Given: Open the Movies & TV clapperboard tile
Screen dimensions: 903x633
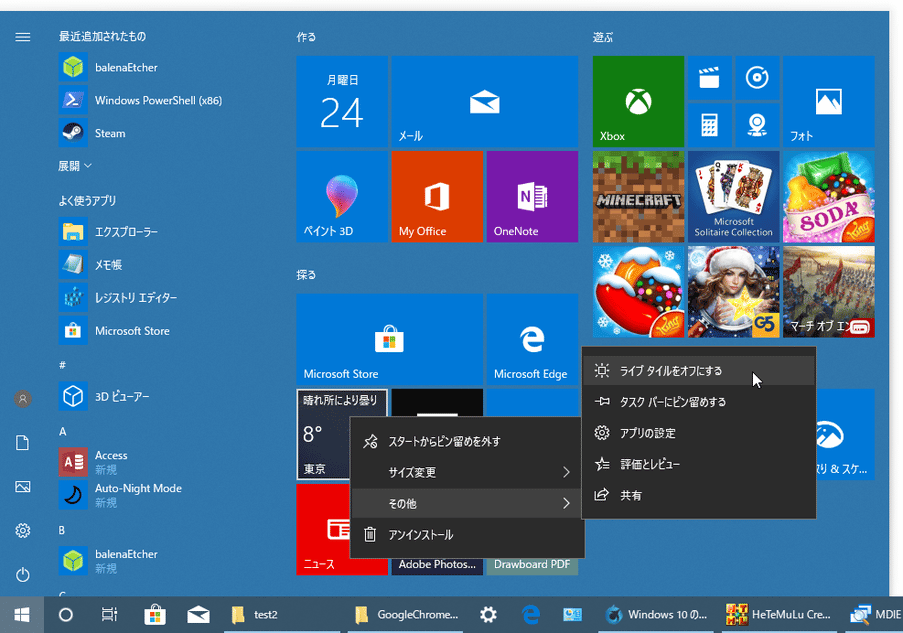Looking at the screenshot, I should (710, 78).
